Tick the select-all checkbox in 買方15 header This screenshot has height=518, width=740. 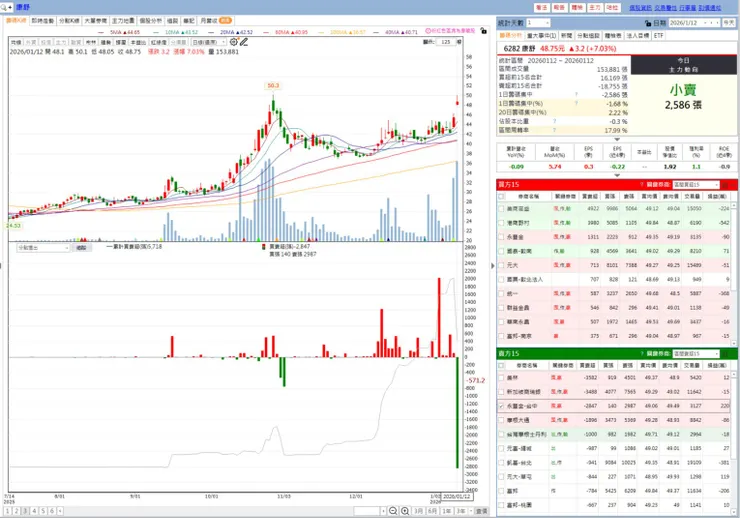tap(501, 196)
